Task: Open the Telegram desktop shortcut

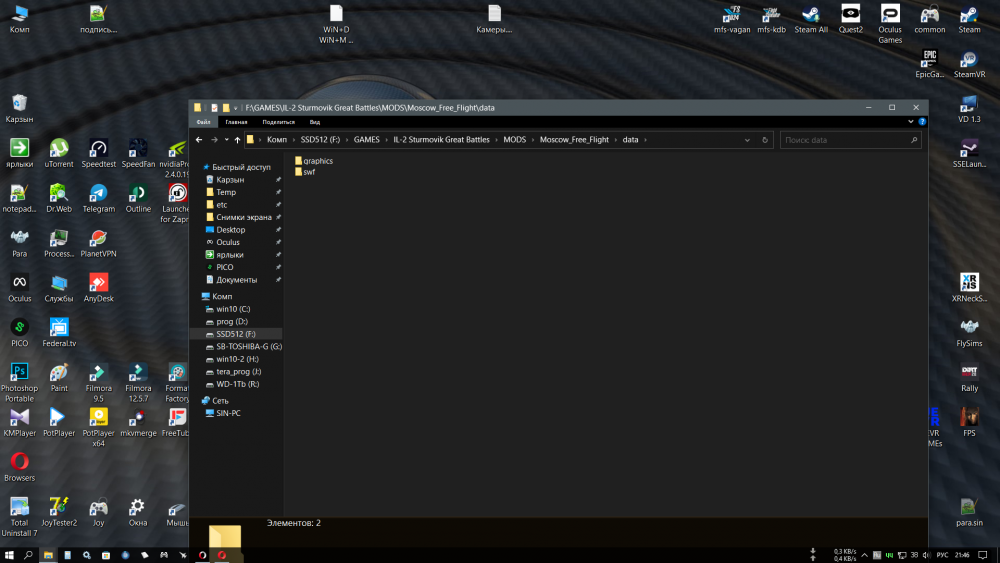Action: [98, 198]
